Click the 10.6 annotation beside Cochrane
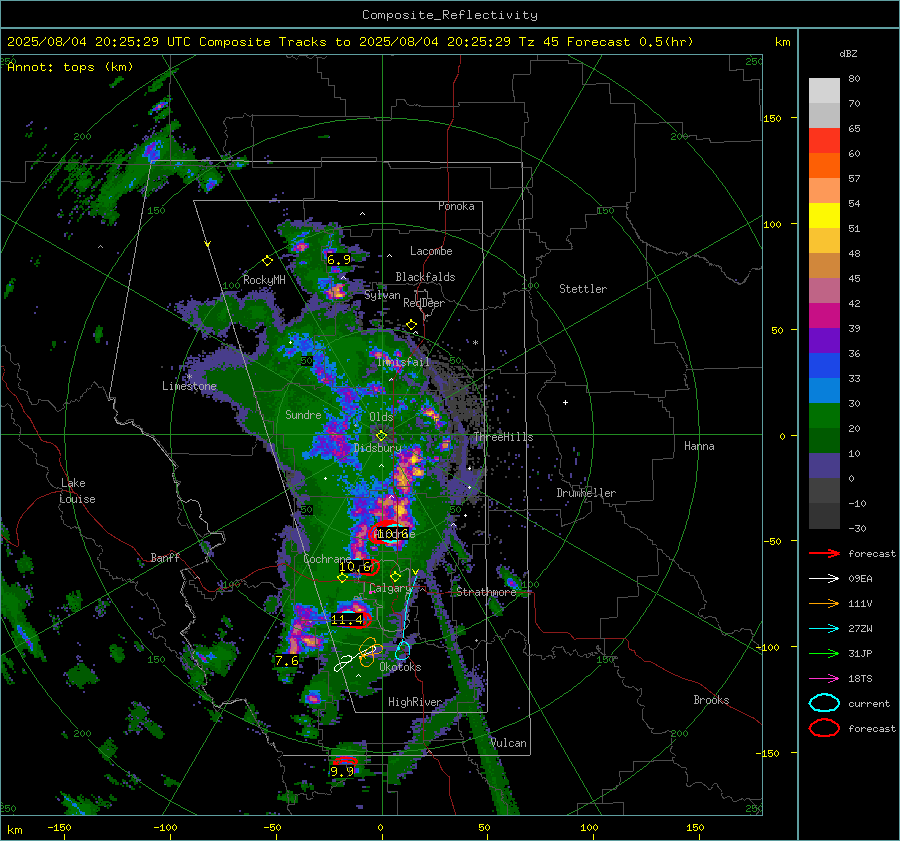This screenshot has height=841, width=900. [x=355, y=567]
